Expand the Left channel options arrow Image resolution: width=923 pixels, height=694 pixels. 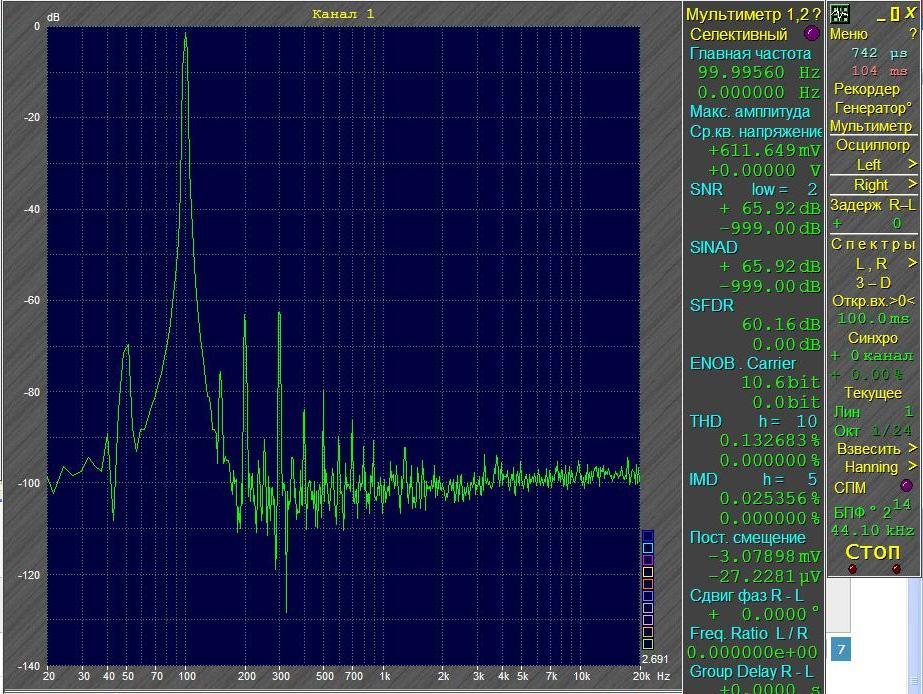[x=912, y=164]
